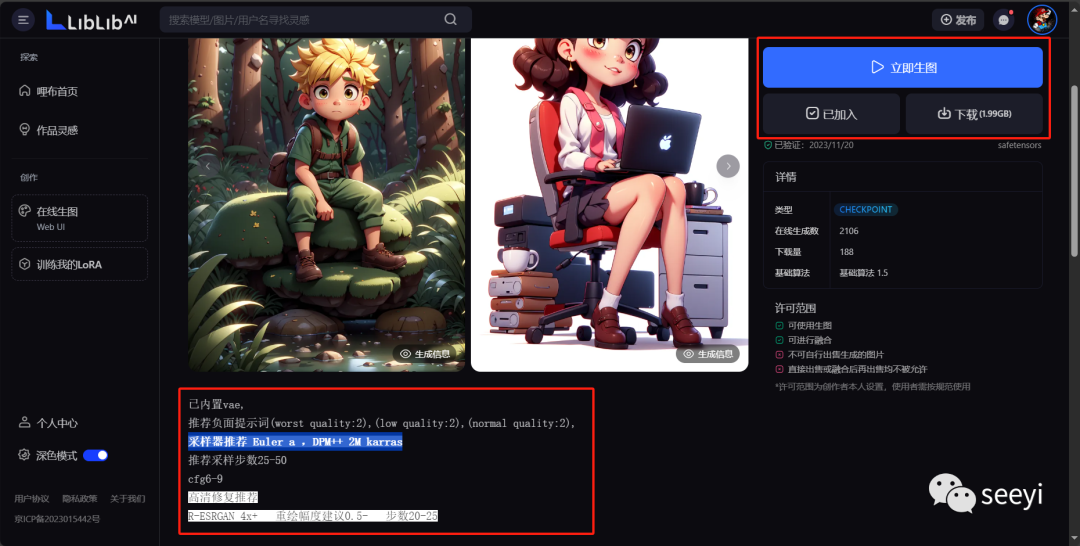
Task: Click the page vertical scrollbar
Action: point(1074,170)
